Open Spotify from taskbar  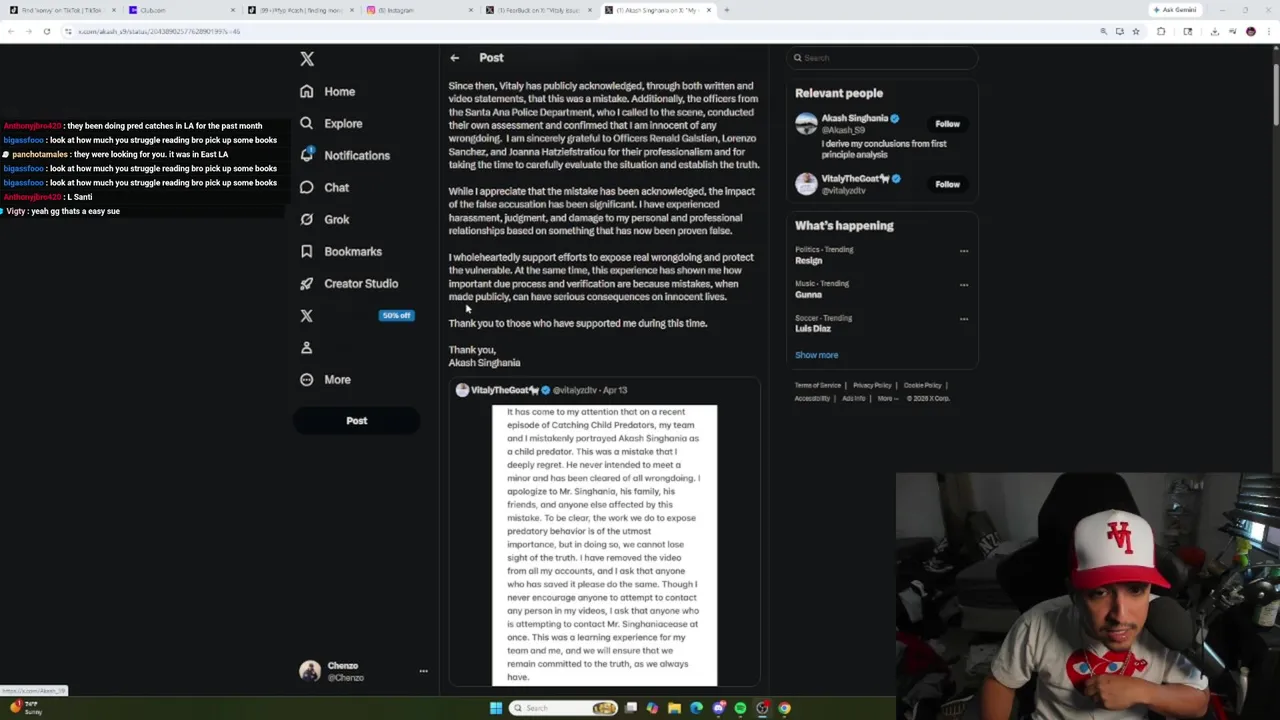tap(741, 708)
